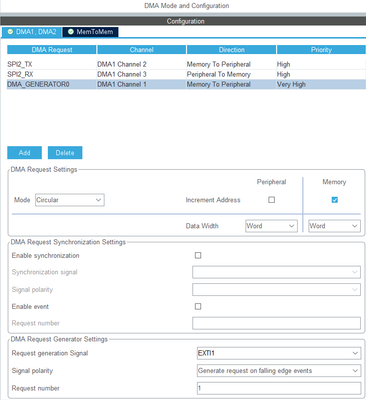Screen dimensions: 366x400
Task: Toggle Peripheral increment address checkbox
Action: click(x=272, y=200)
